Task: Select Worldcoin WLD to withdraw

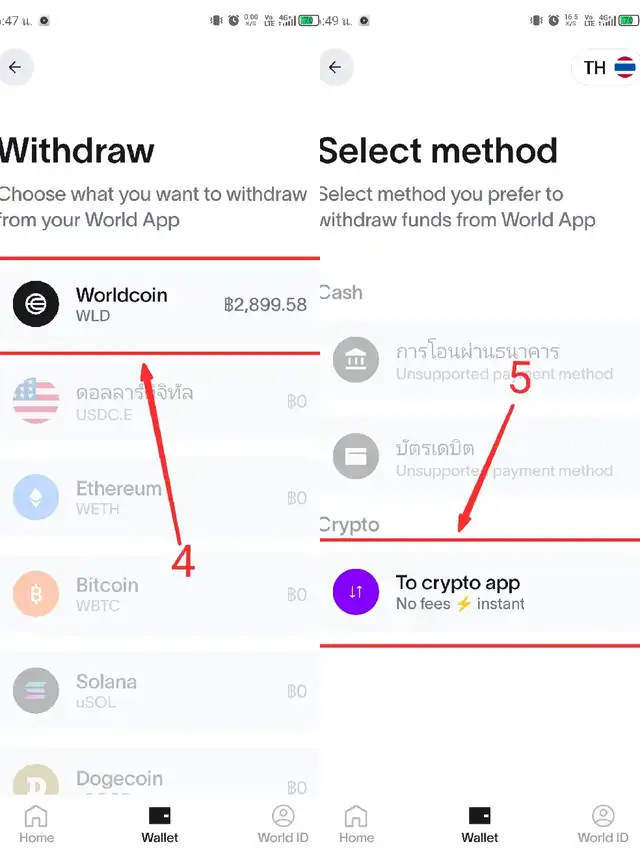Action: click(x=160, y=304)
